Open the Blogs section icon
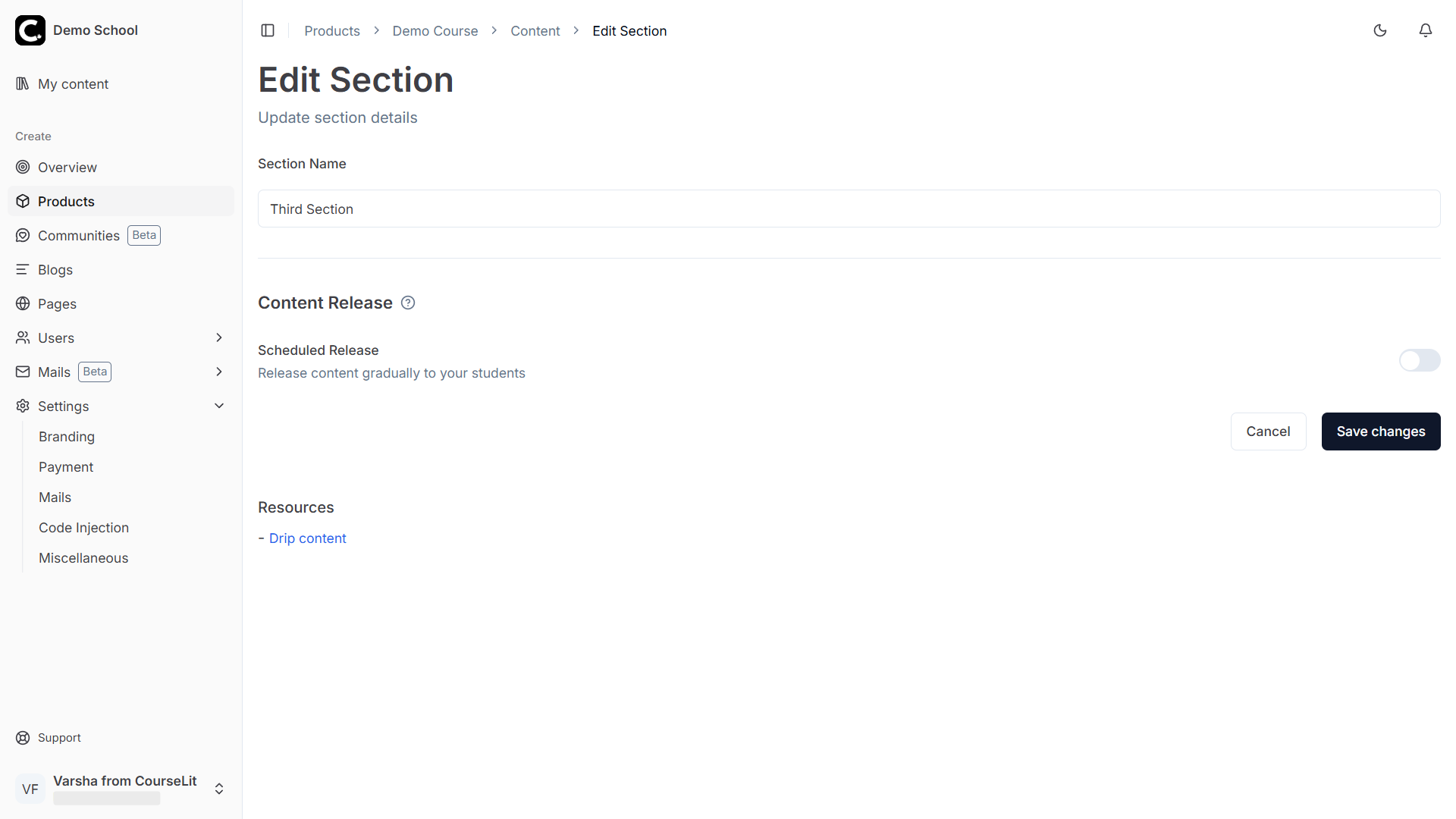 [x=22, y=269]
